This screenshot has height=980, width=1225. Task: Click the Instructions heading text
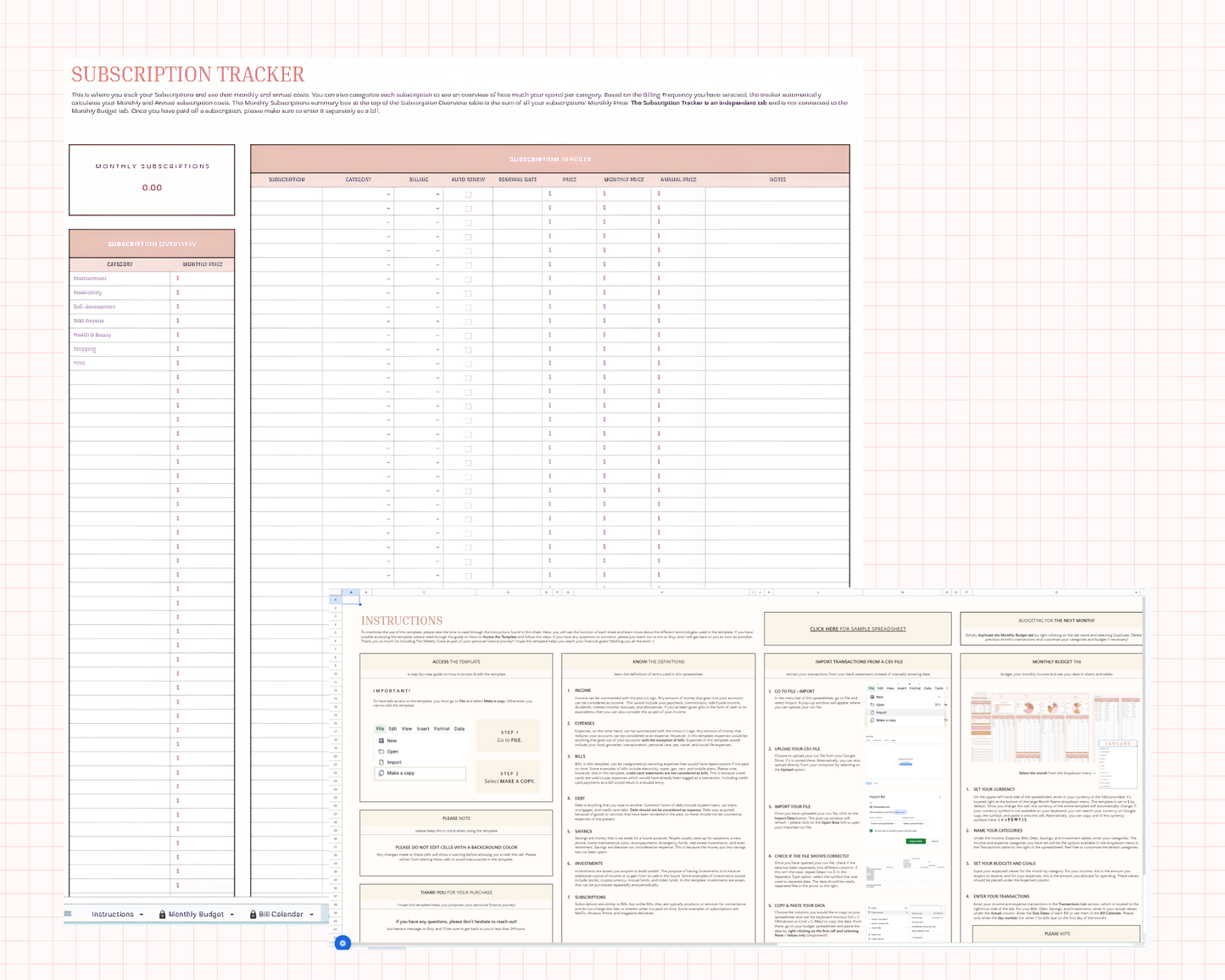pyautogui.click(x=402, y=621)
